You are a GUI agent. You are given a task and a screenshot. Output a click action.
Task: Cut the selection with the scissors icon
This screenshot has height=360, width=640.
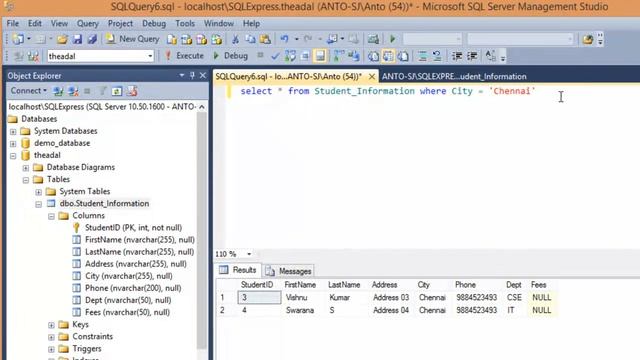(x=235, y=39)
